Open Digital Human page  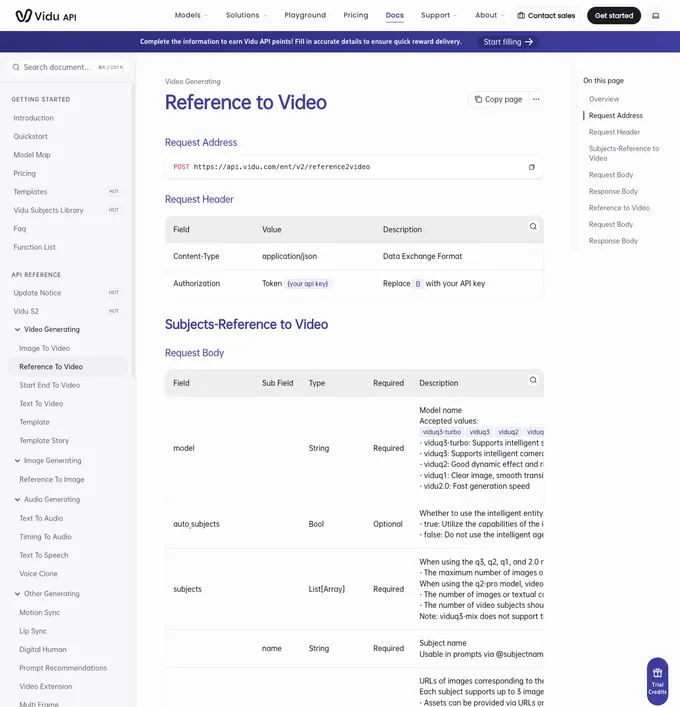click(43, 650)
